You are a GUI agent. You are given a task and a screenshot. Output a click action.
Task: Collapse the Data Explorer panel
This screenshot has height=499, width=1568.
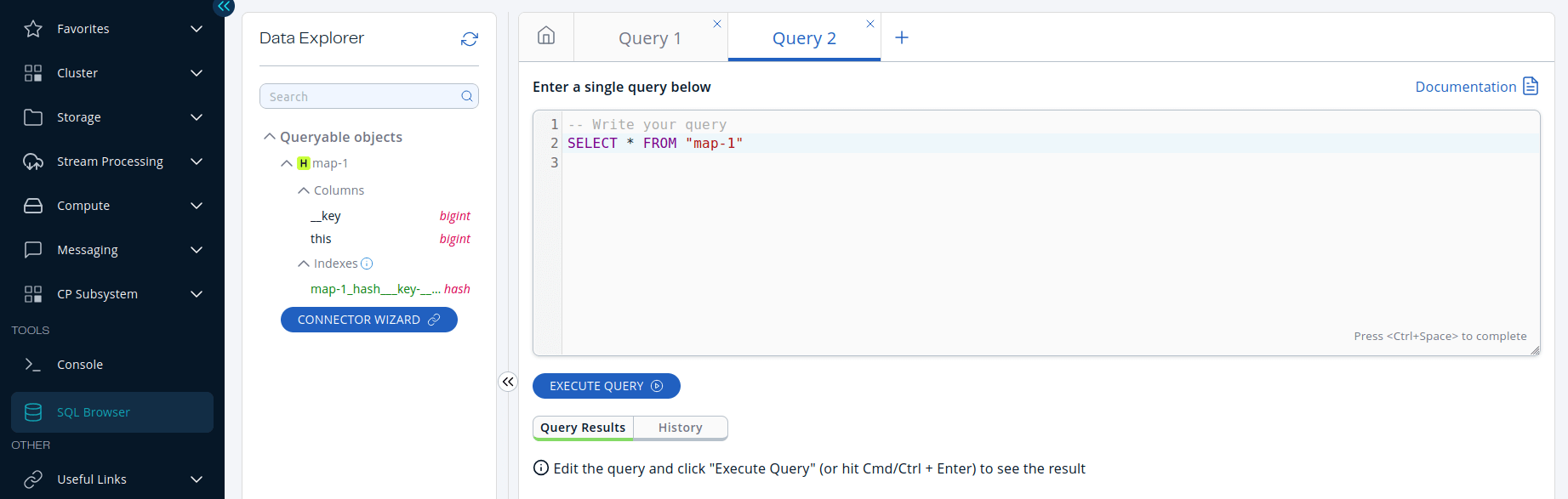[508, 382]
